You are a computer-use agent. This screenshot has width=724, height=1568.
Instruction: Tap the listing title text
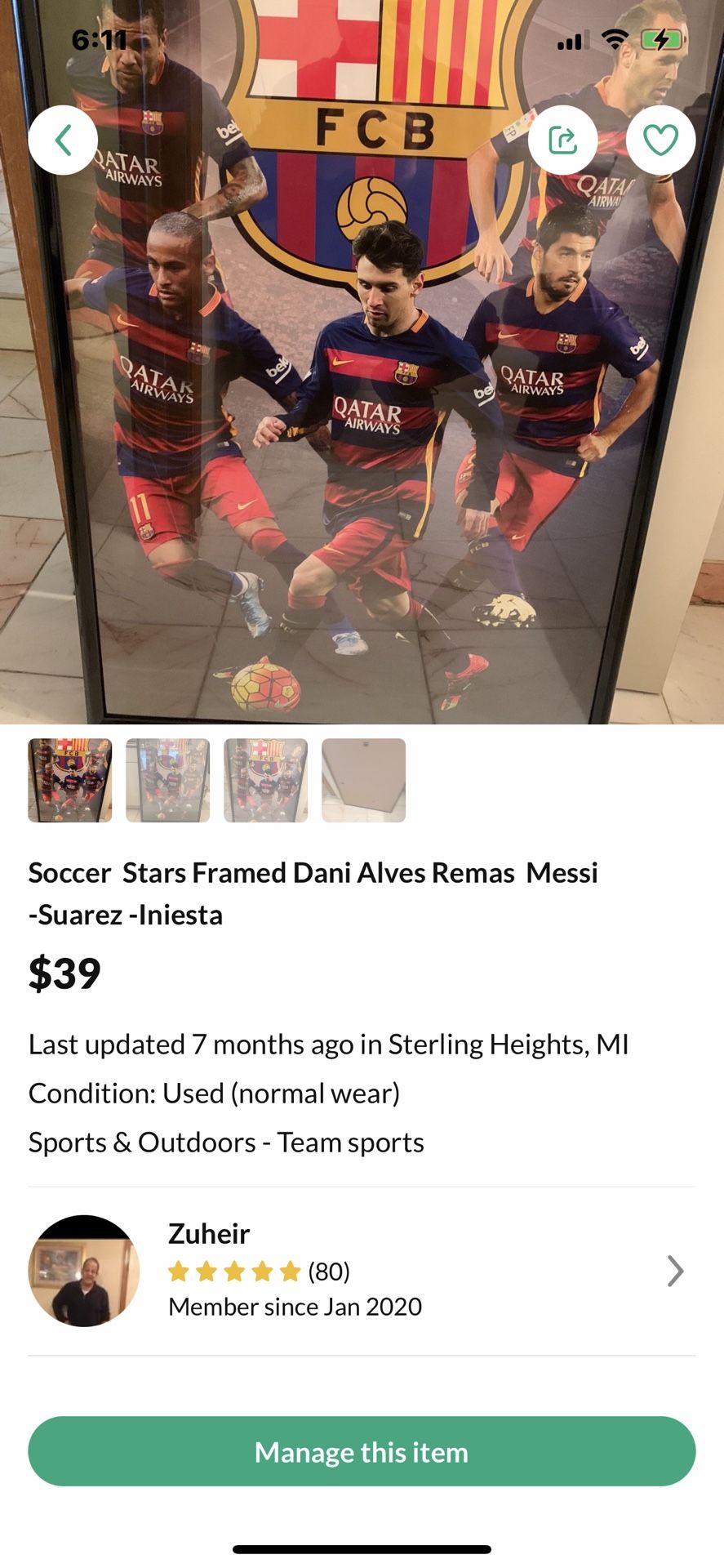(x=313, y=893)
